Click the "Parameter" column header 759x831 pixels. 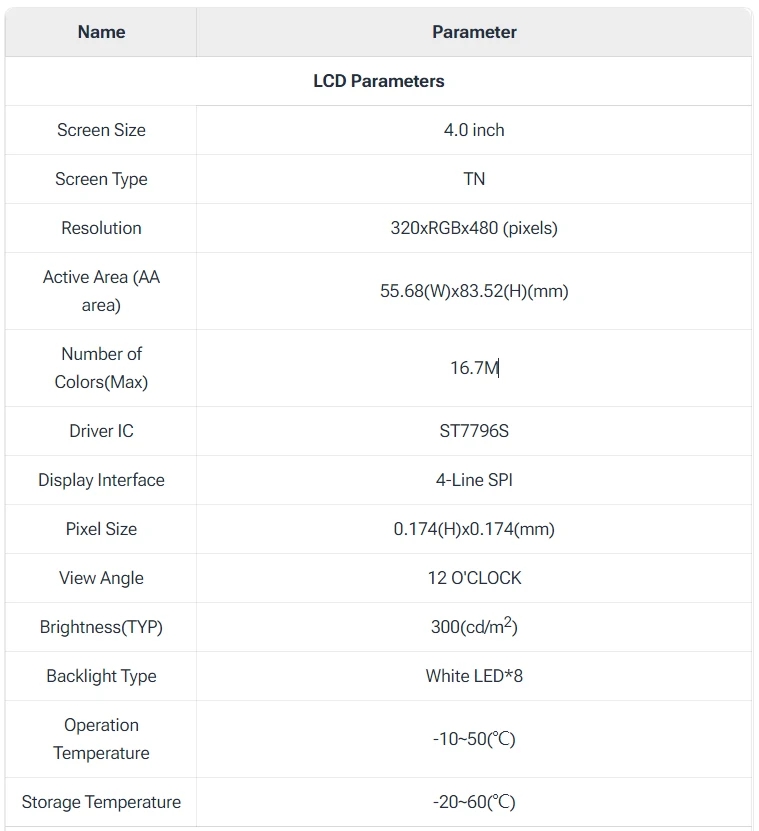pos(474,32)
